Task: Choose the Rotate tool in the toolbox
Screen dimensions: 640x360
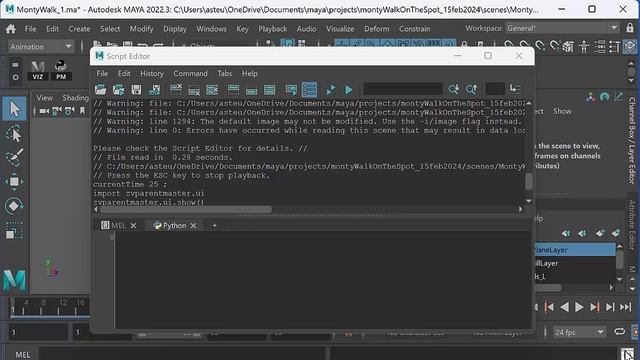Action: pyautogui.click(x=14, y=206)
